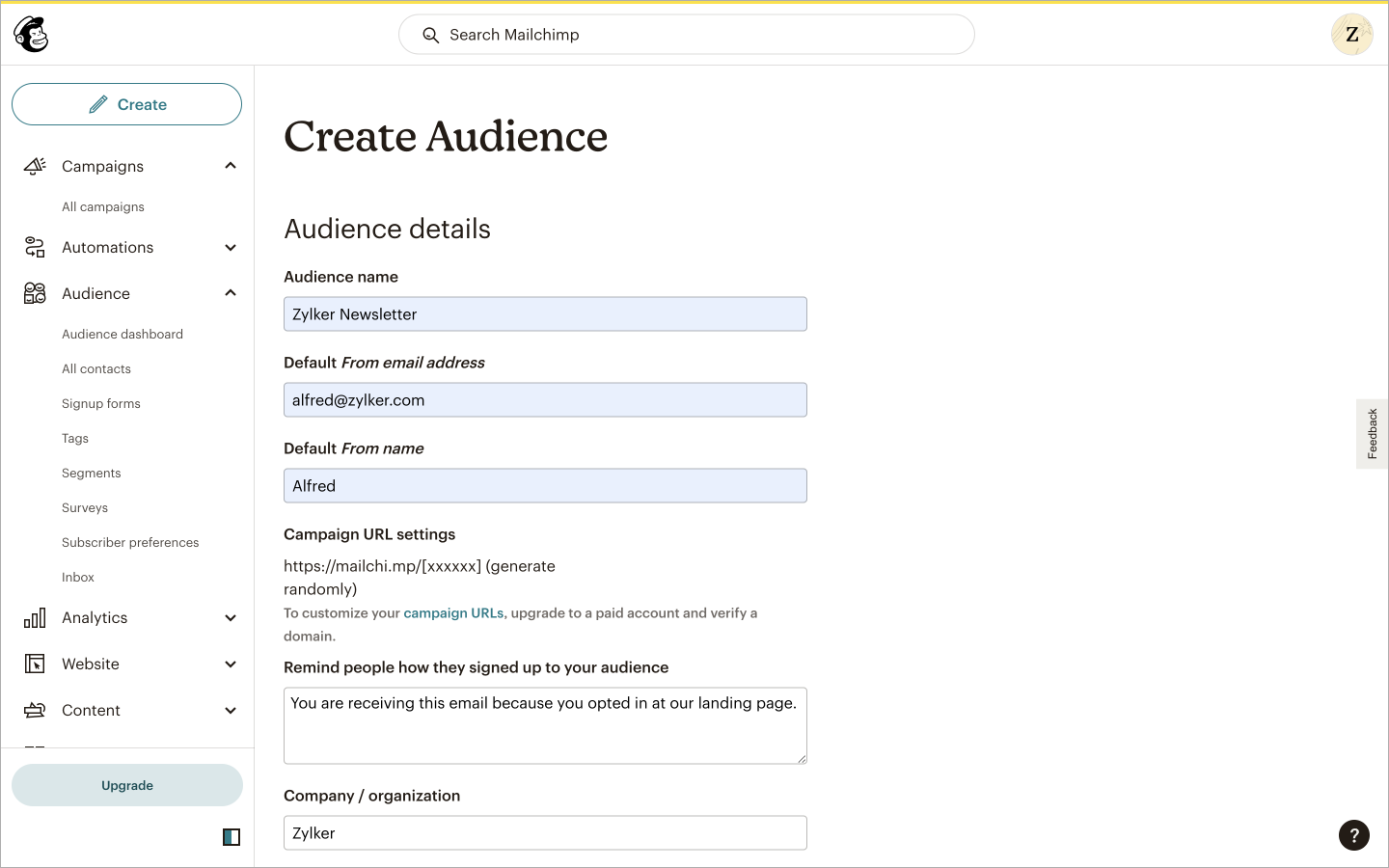
Task: Click the Search Mailchimp field
Action: point(686,35)
